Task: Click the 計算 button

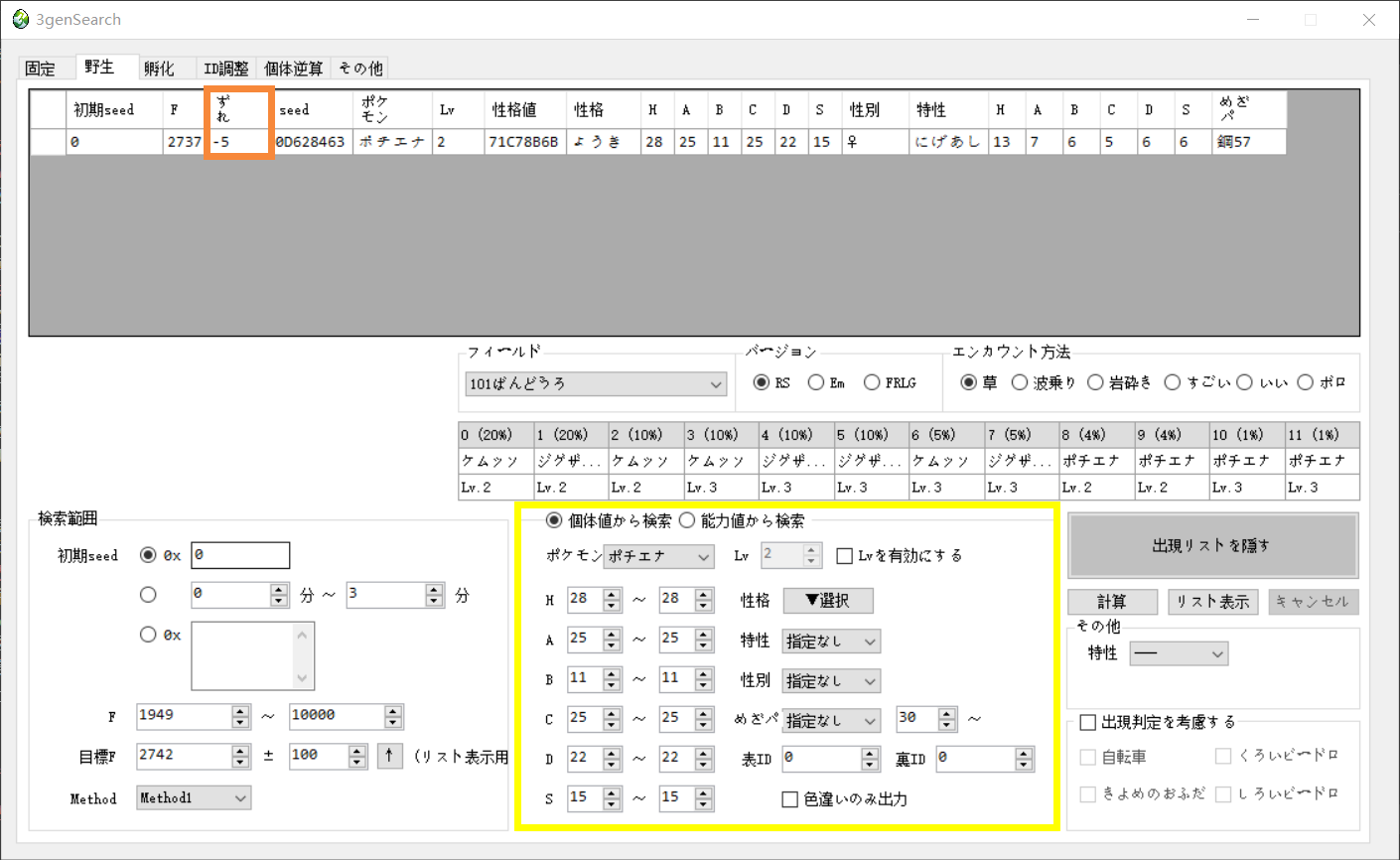Action: (x=1112, y=602)
